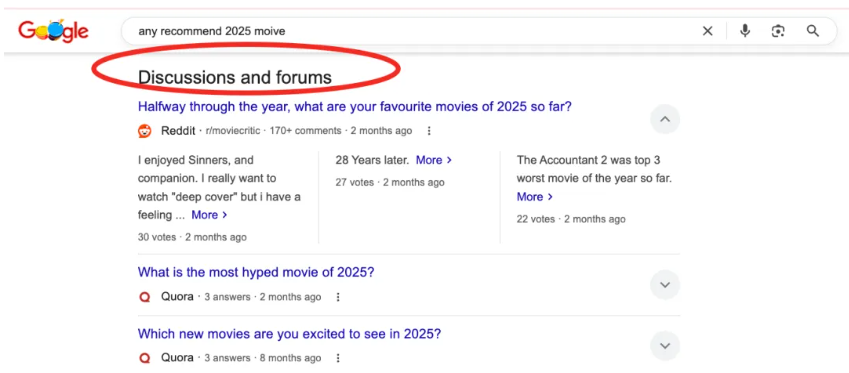The image size is (849, 373).
Task: Open three-dot menu for '8 months ago' Quora result
Action: point(338,358)
